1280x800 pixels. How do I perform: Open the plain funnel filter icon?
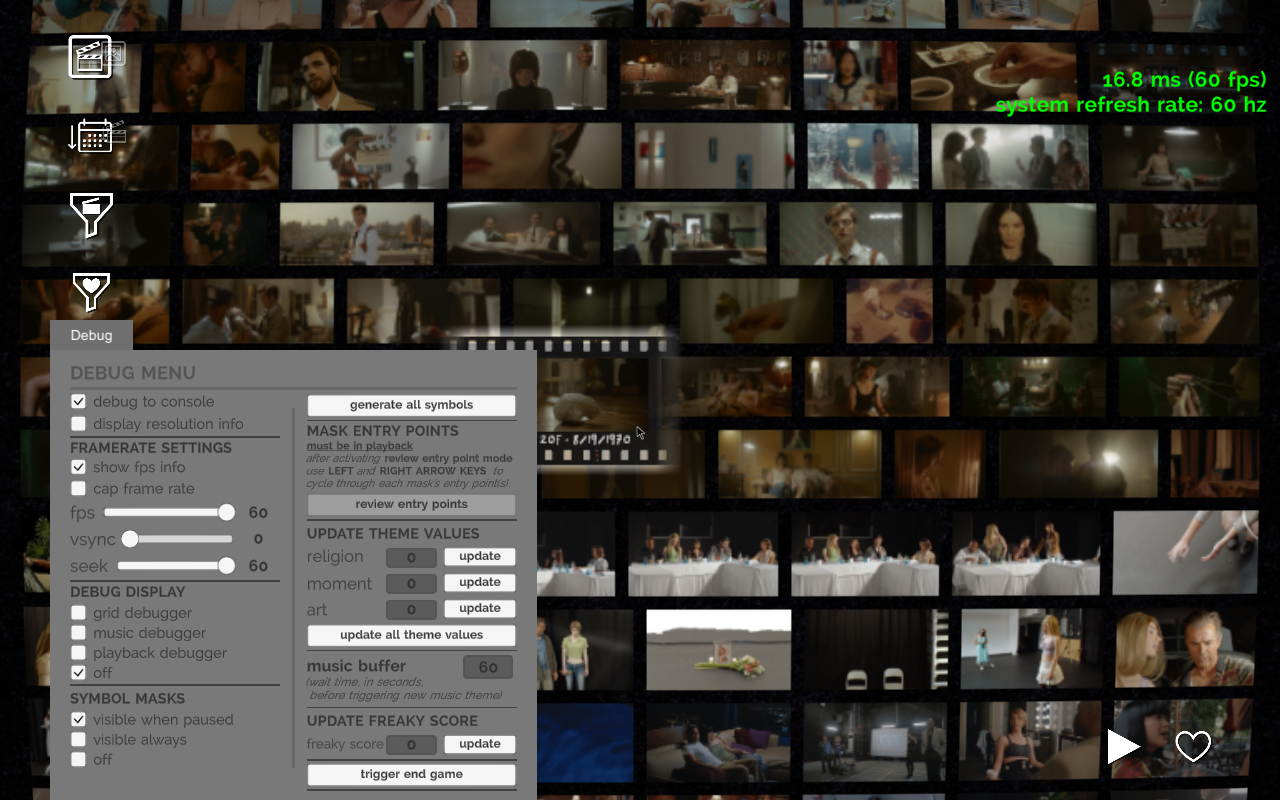pos(91,215)
